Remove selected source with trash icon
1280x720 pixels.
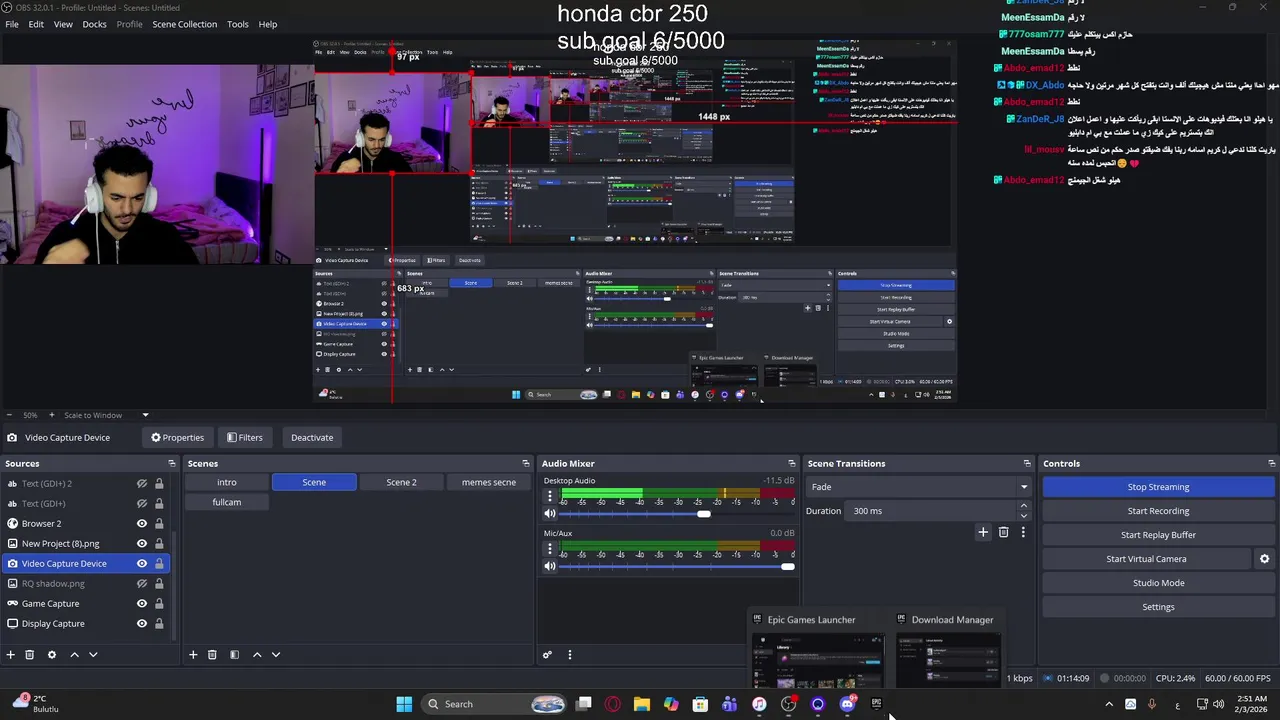[30, 655]
